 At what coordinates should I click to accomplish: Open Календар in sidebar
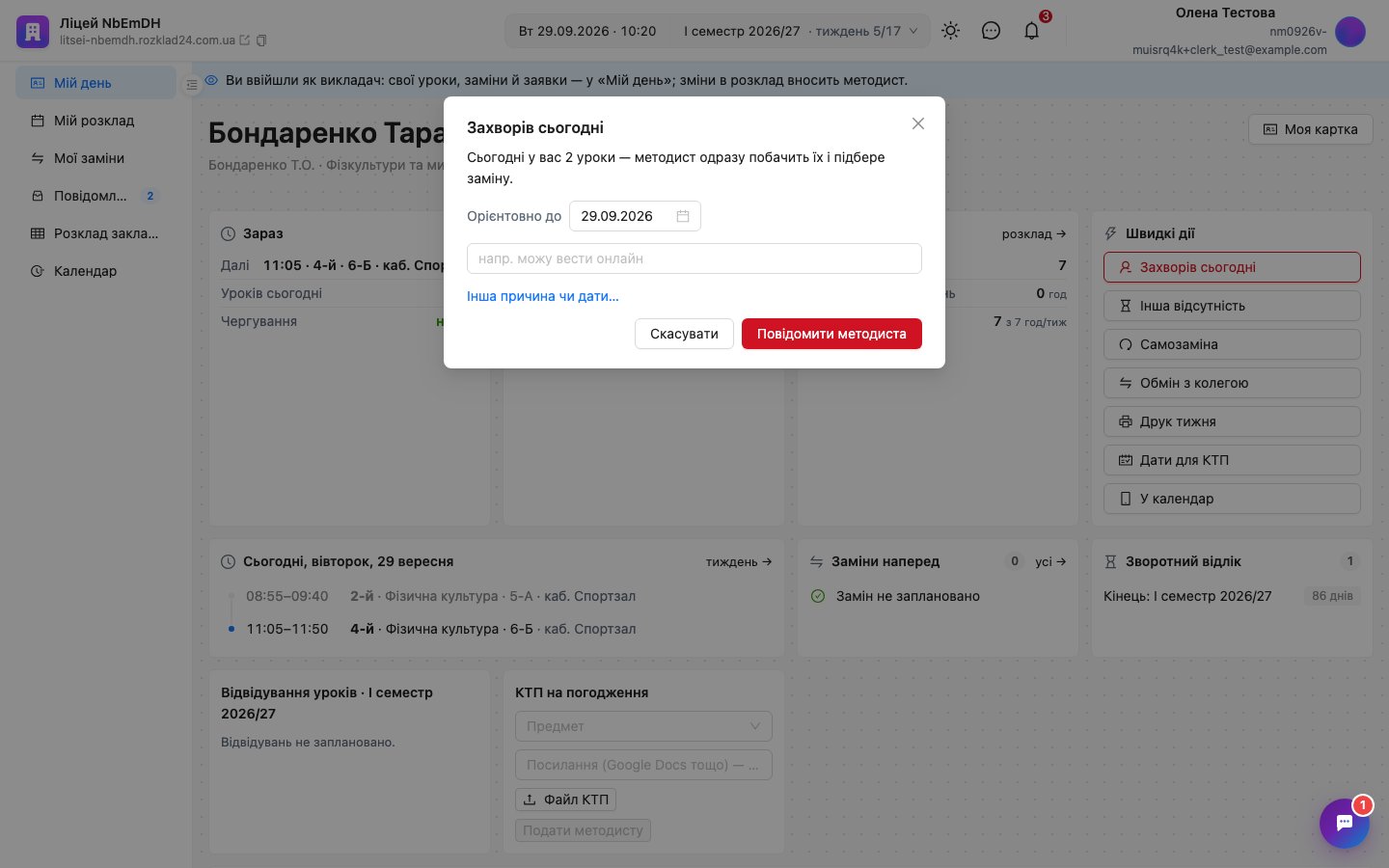[x=95, y=271]
